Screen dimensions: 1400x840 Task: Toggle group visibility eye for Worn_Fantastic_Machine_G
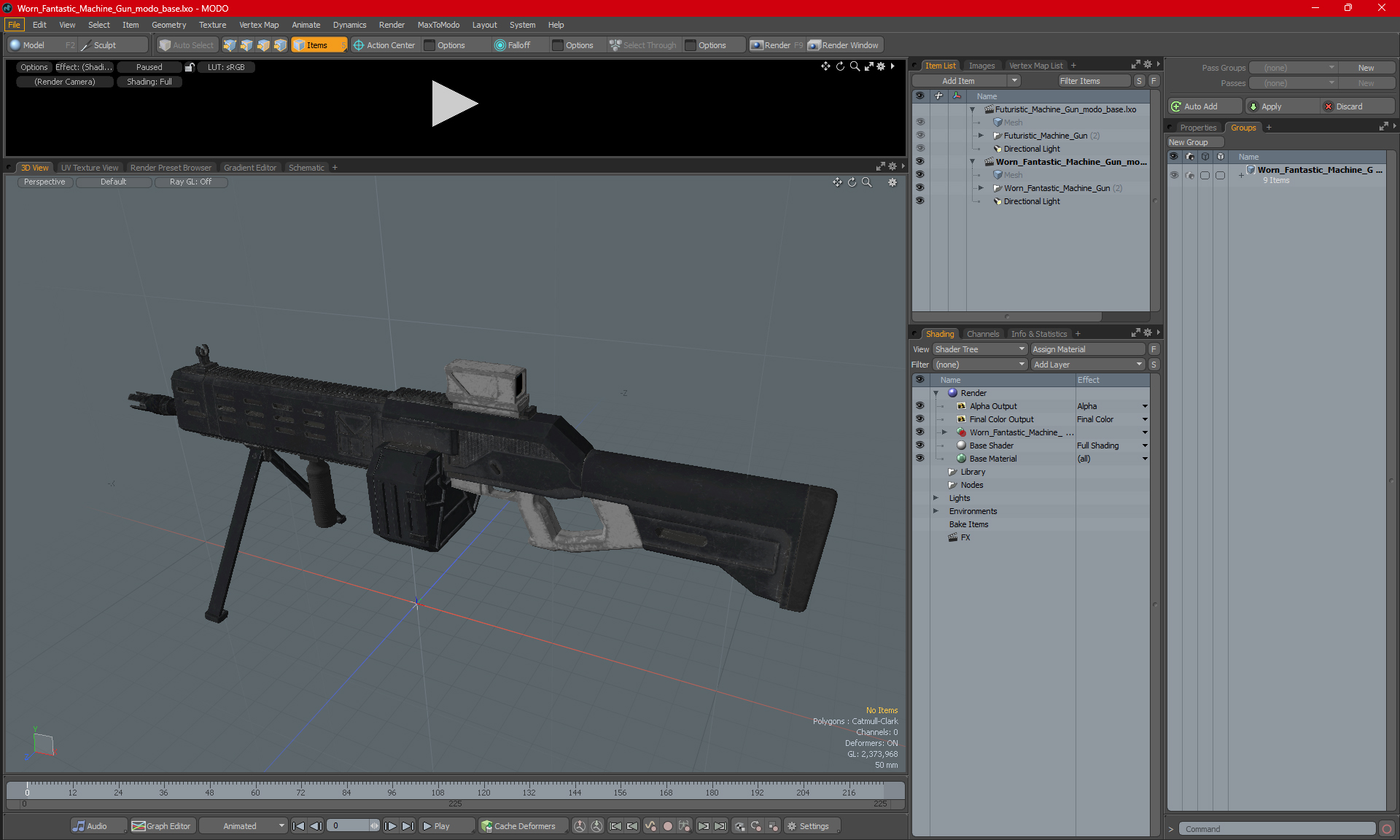tap(1174, 175)
